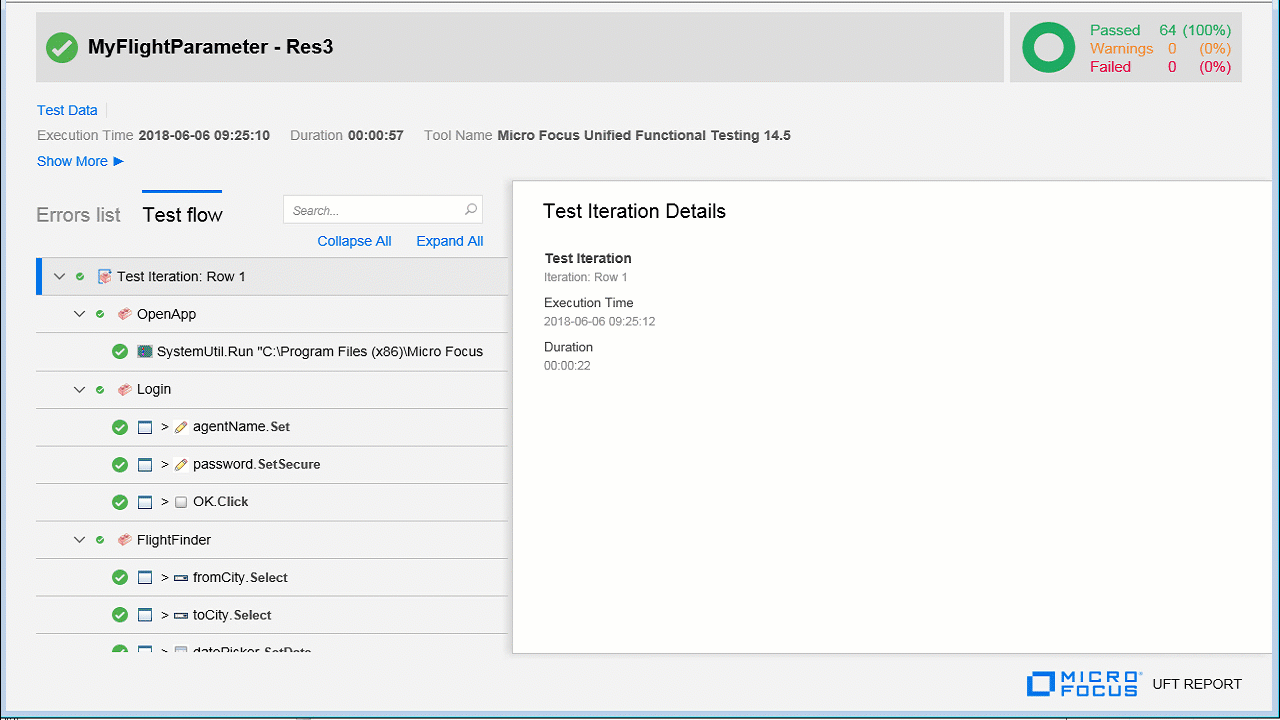Collapse the OpenApp node
Image resolution: width=1280 pixels, height=720 pixels.
point(79,314)
